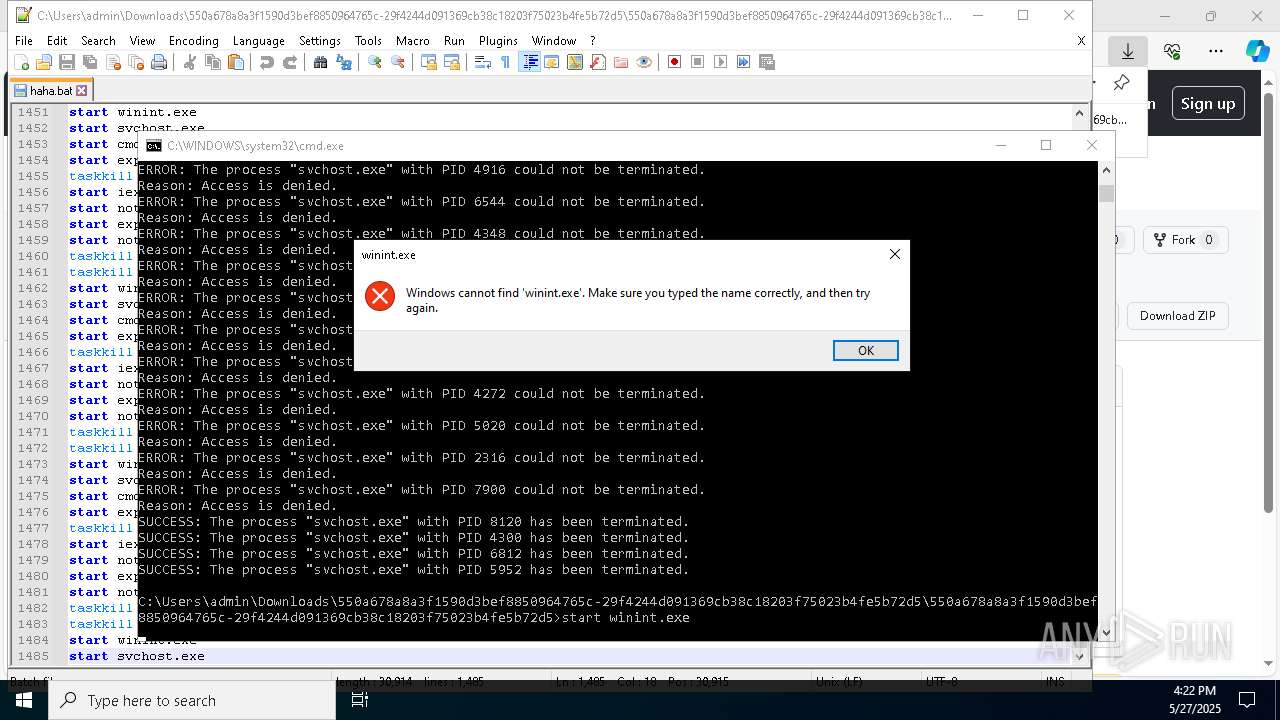Click the Paste clipboard icon in Notepad++
The height and width of the screenshot is (720, 1280).
[235, 62]
